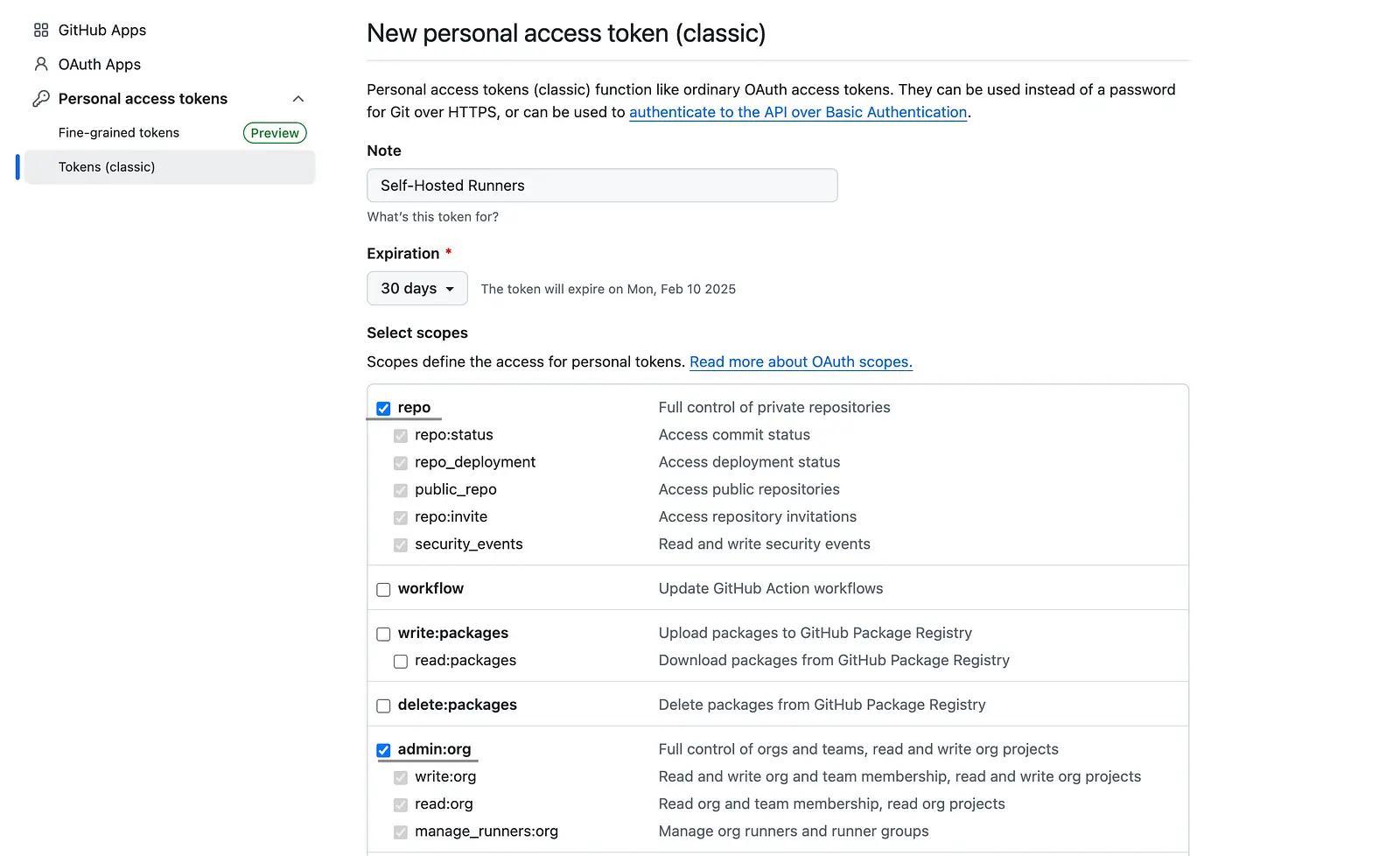This screenshot has width=1400, height=856.
Task: Click 'Access public repositories' description text
Action: click(x=749, y=489)
